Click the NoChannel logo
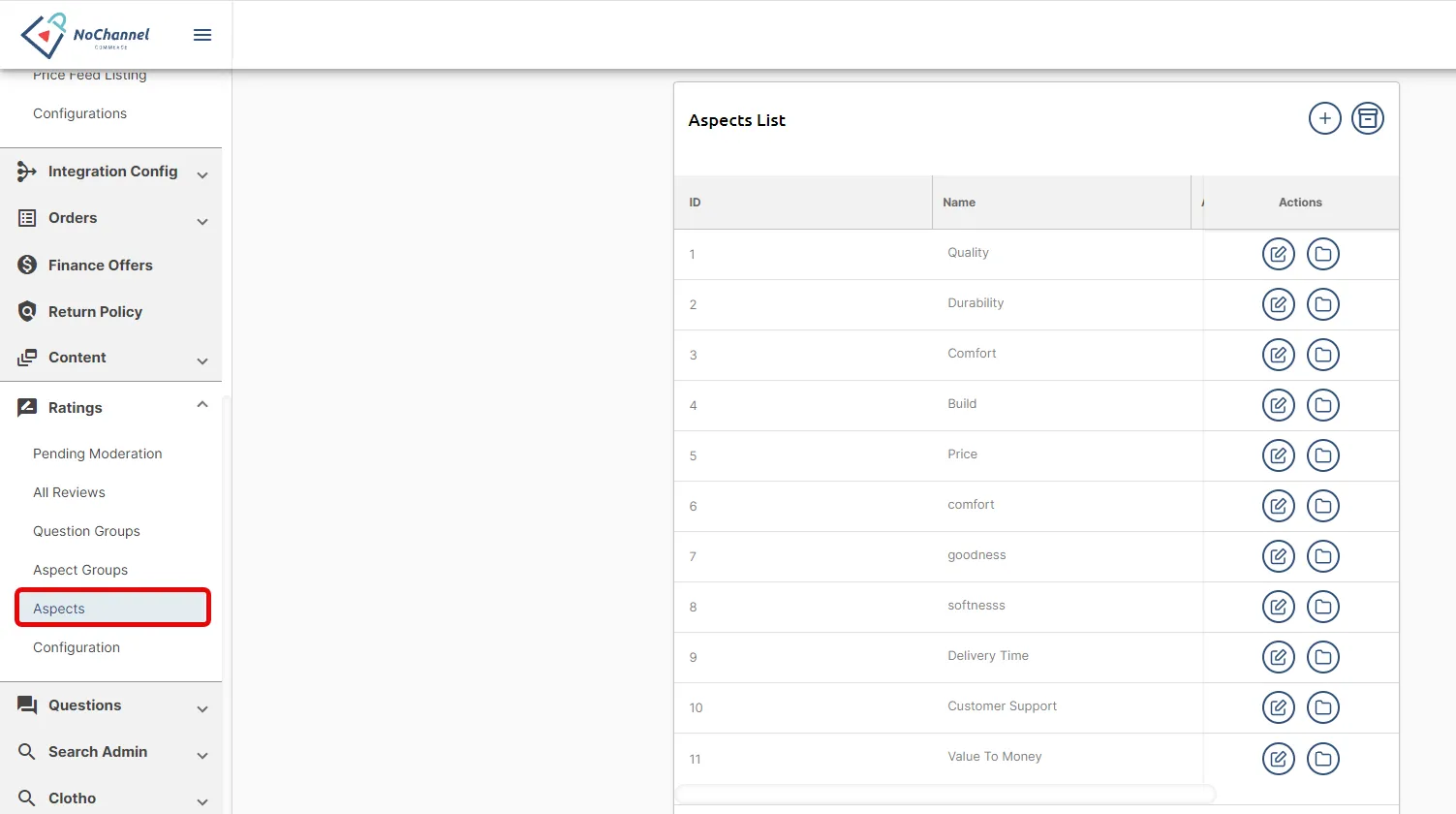The height and width of the screenshot is (814, 1456). [x=85, y=35]
